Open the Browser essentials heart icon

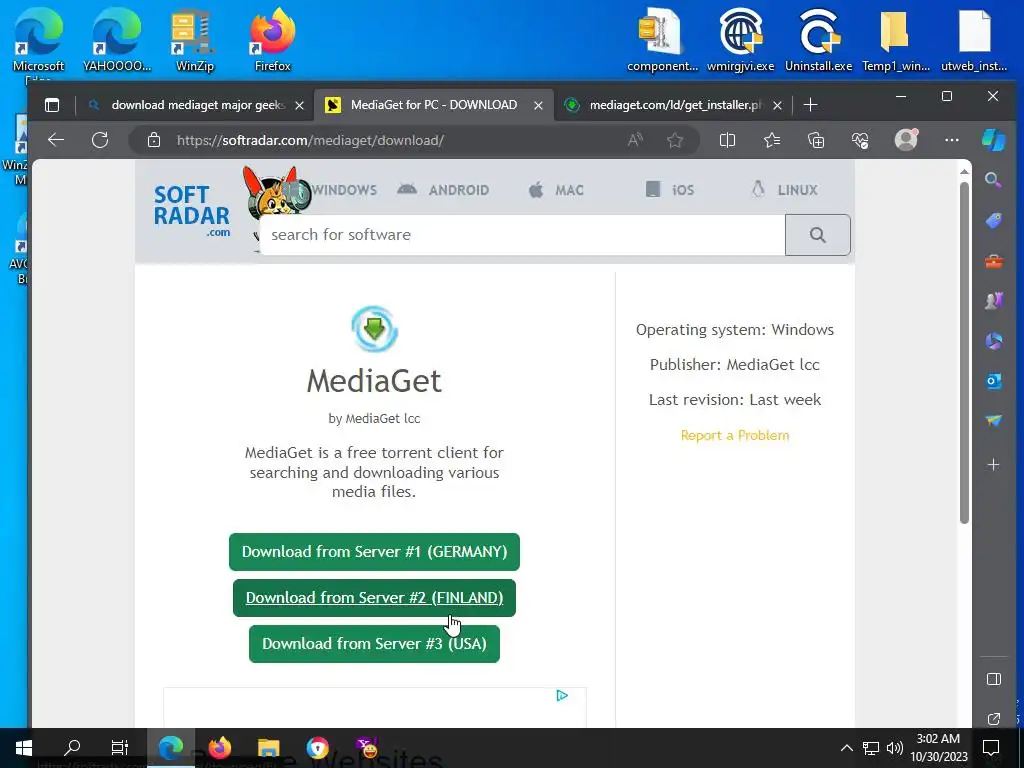(x=860, y=140)
